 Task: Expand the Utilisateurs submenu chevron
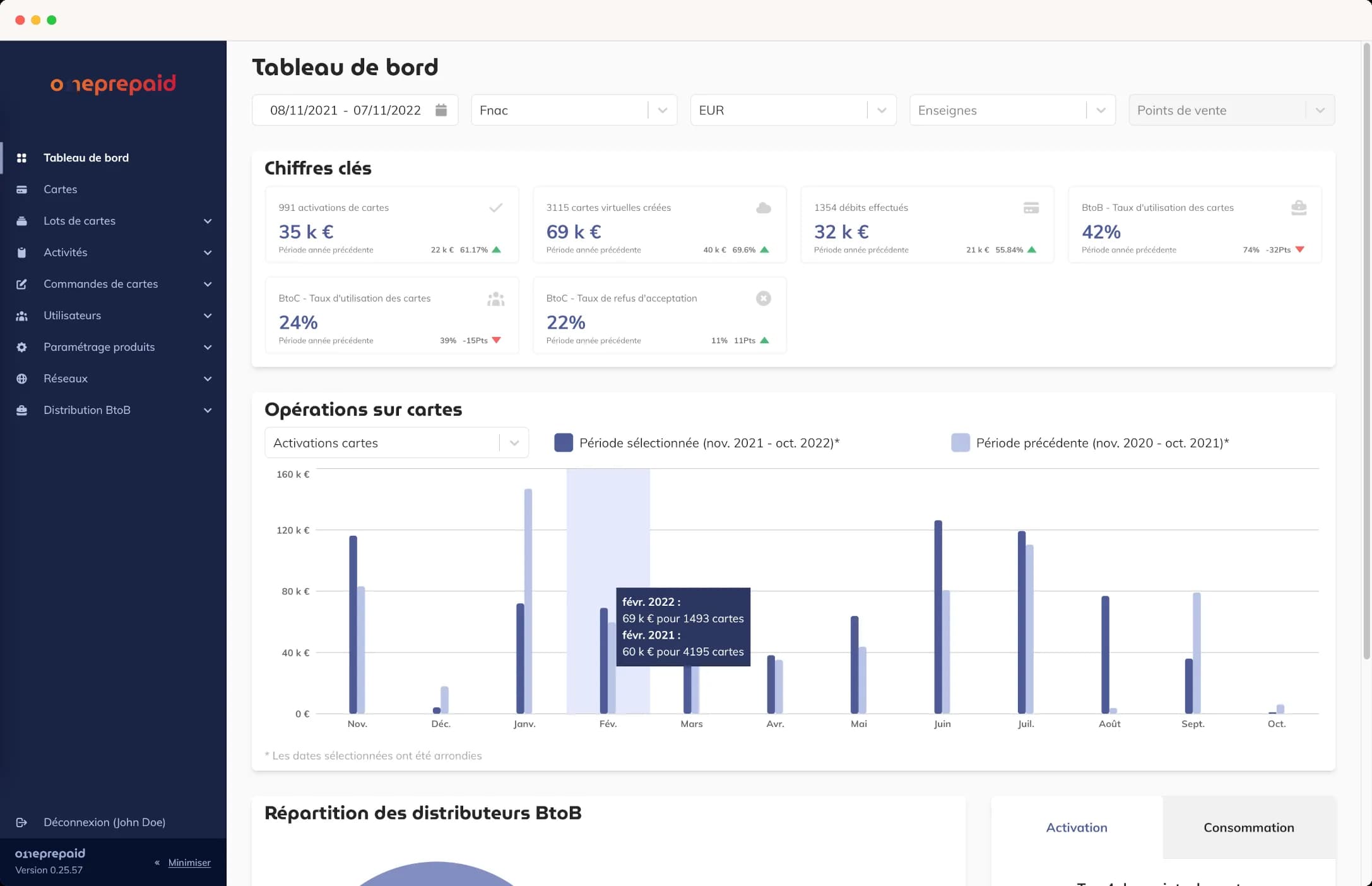pyautogui.click(x=208, y=316)
